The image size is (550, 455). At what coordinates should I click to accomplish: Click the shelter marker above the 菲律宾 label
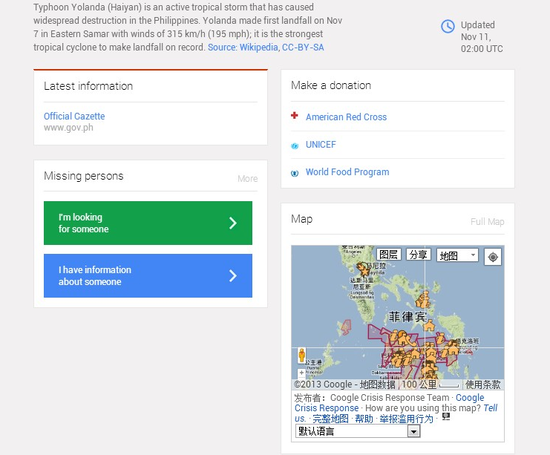coord(423,300)
